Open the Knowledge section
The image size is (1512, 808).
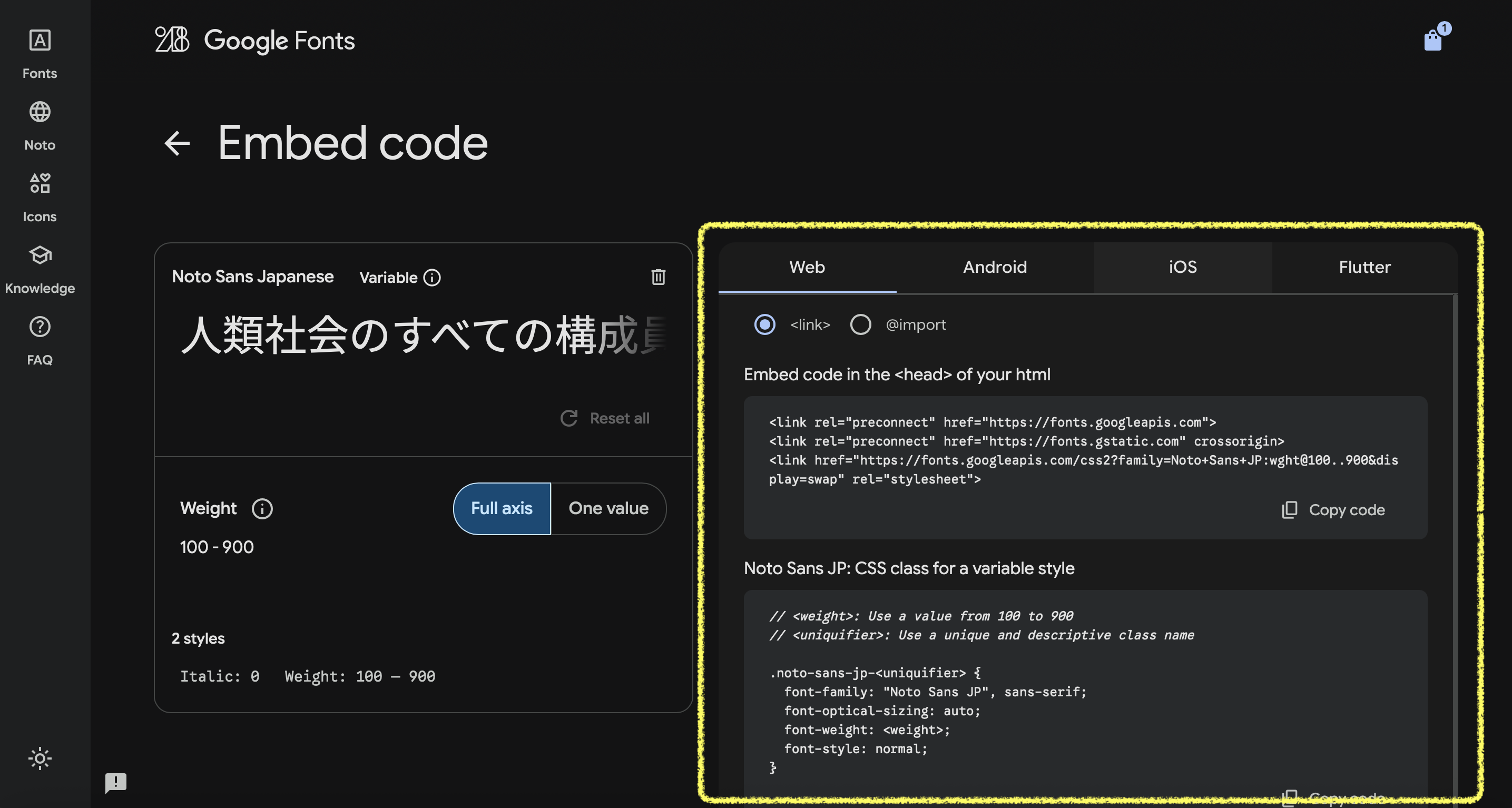click(x=40, y=269)
